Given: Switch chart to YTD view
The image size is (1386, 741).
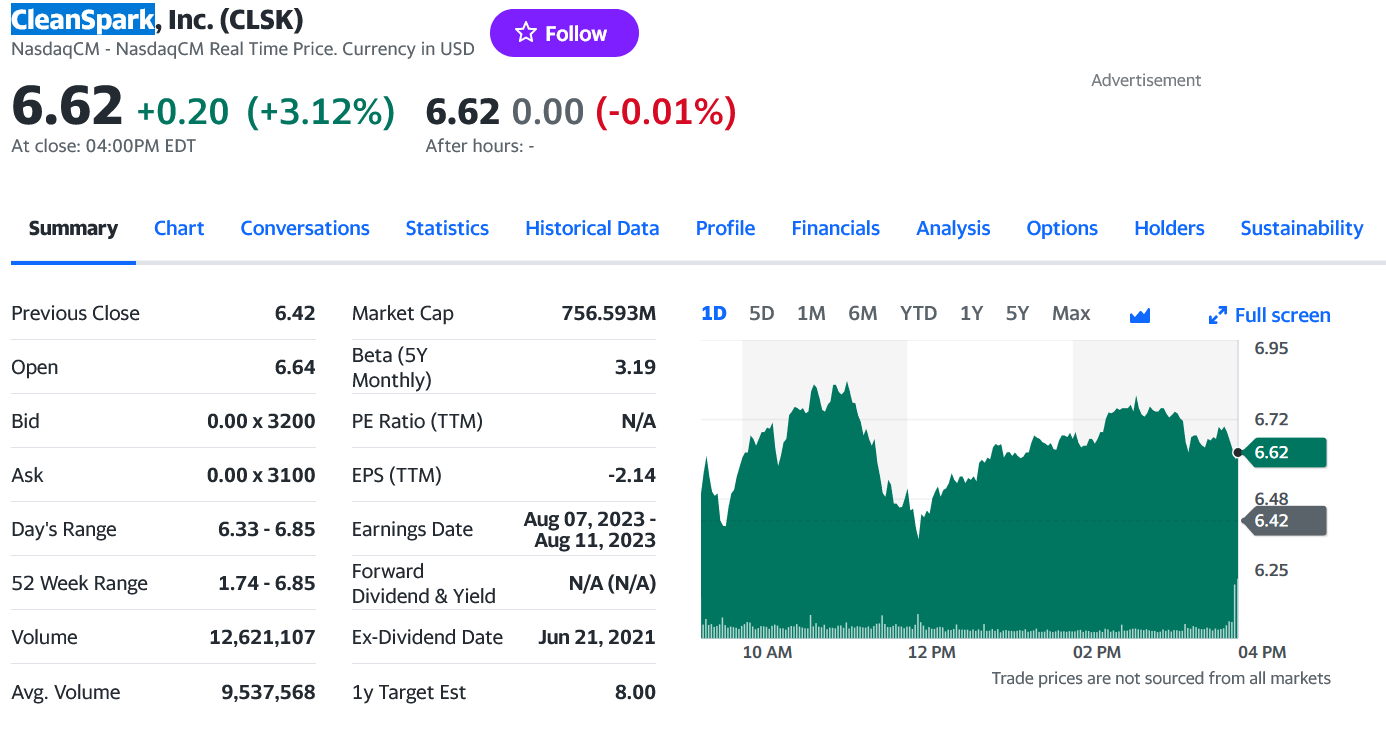Looking at the screenshot, I should (918, 313).
